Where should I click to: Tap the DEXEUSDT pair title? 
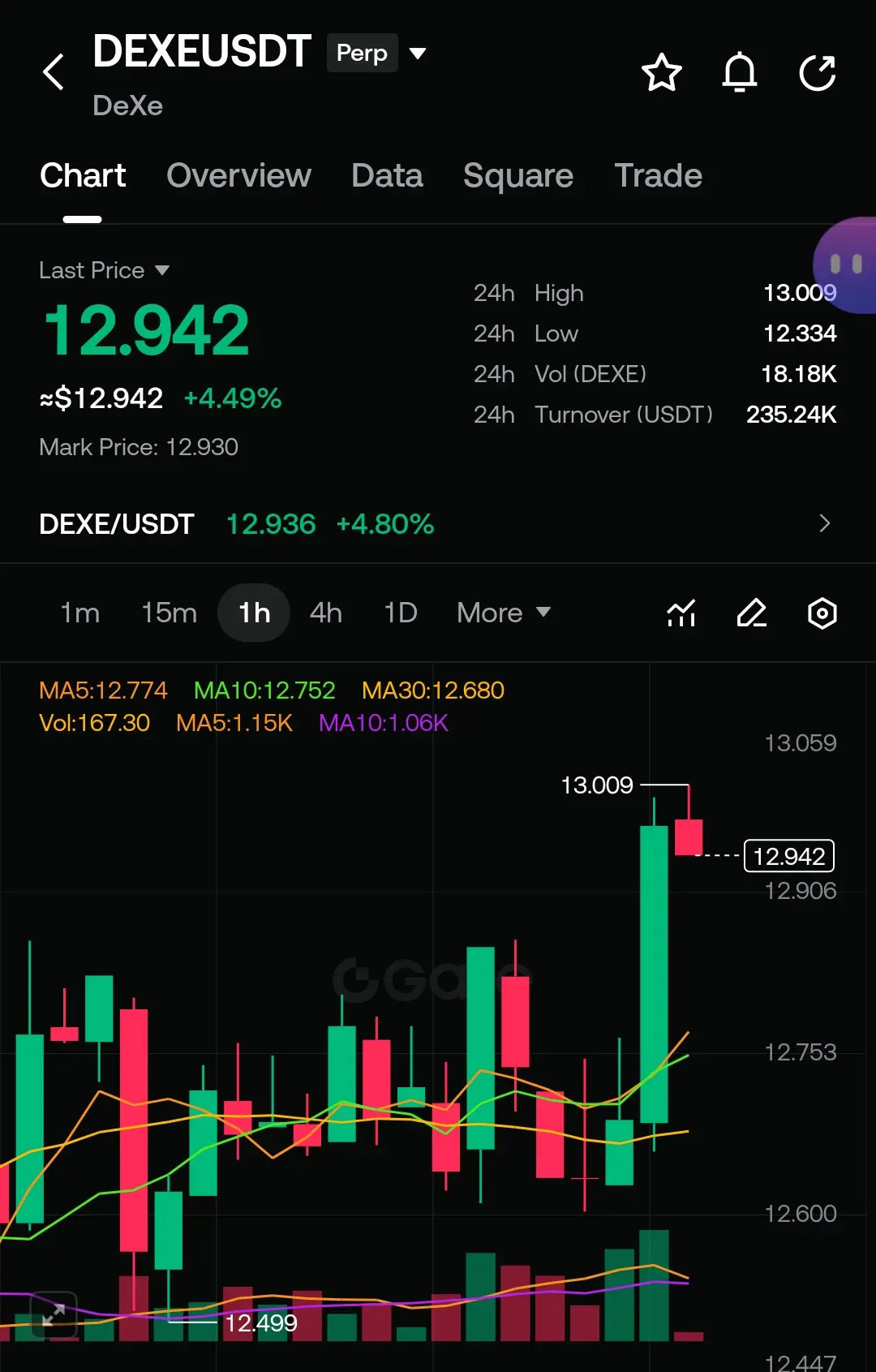tap(202, 51)
